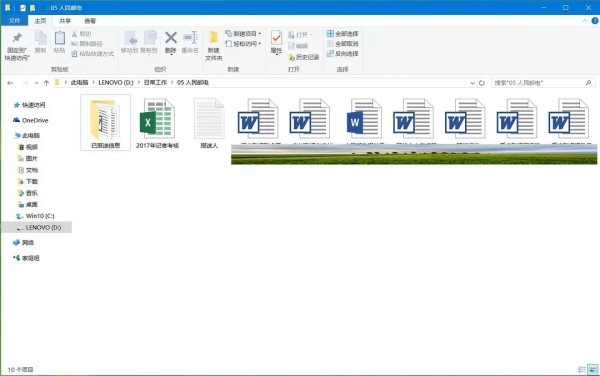Open Documents (文档) in the sidebar
The height and width of the screenshot is (376, 600).
point(28,170)
